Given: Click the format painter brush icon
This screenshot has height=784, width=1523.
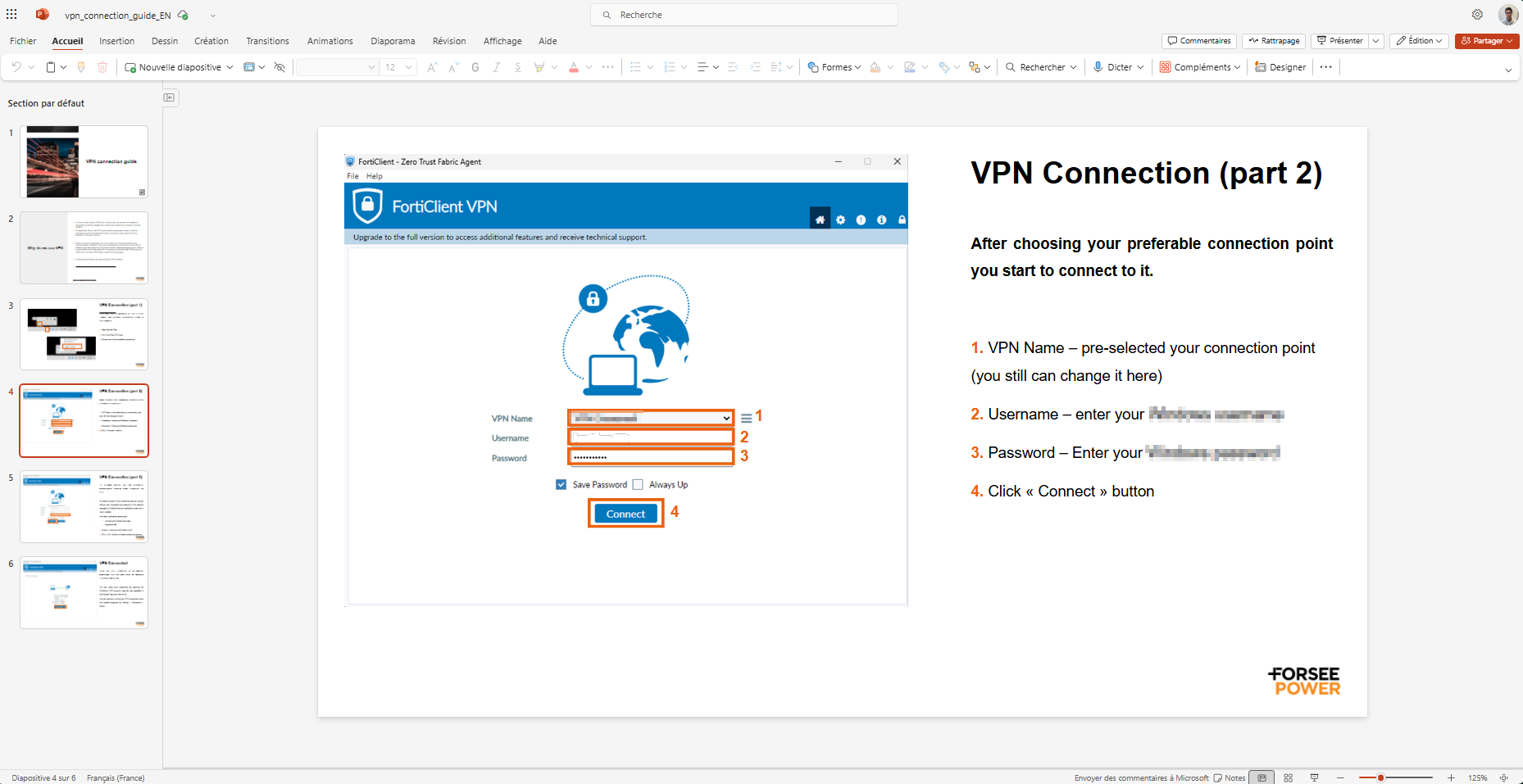Looking at the screenshot, I should point(81,67).
